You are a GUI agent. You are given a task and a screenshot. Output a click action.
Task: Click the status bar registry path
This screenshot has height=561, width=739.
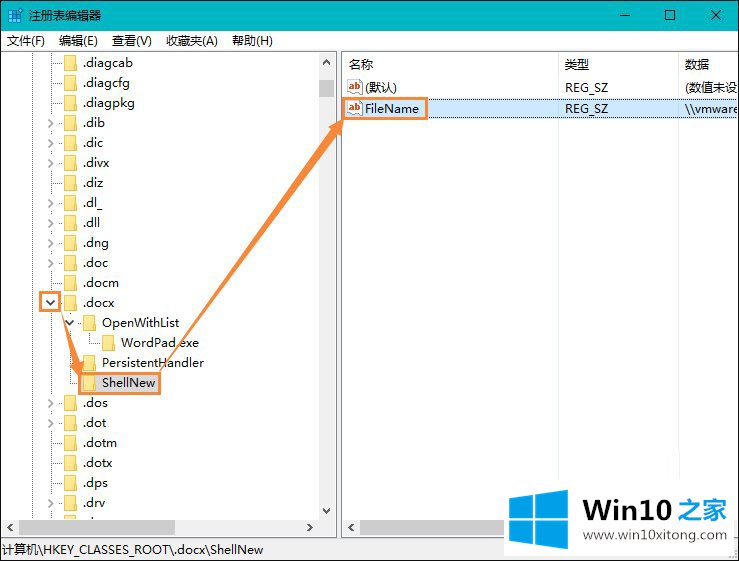coord(132,550)
